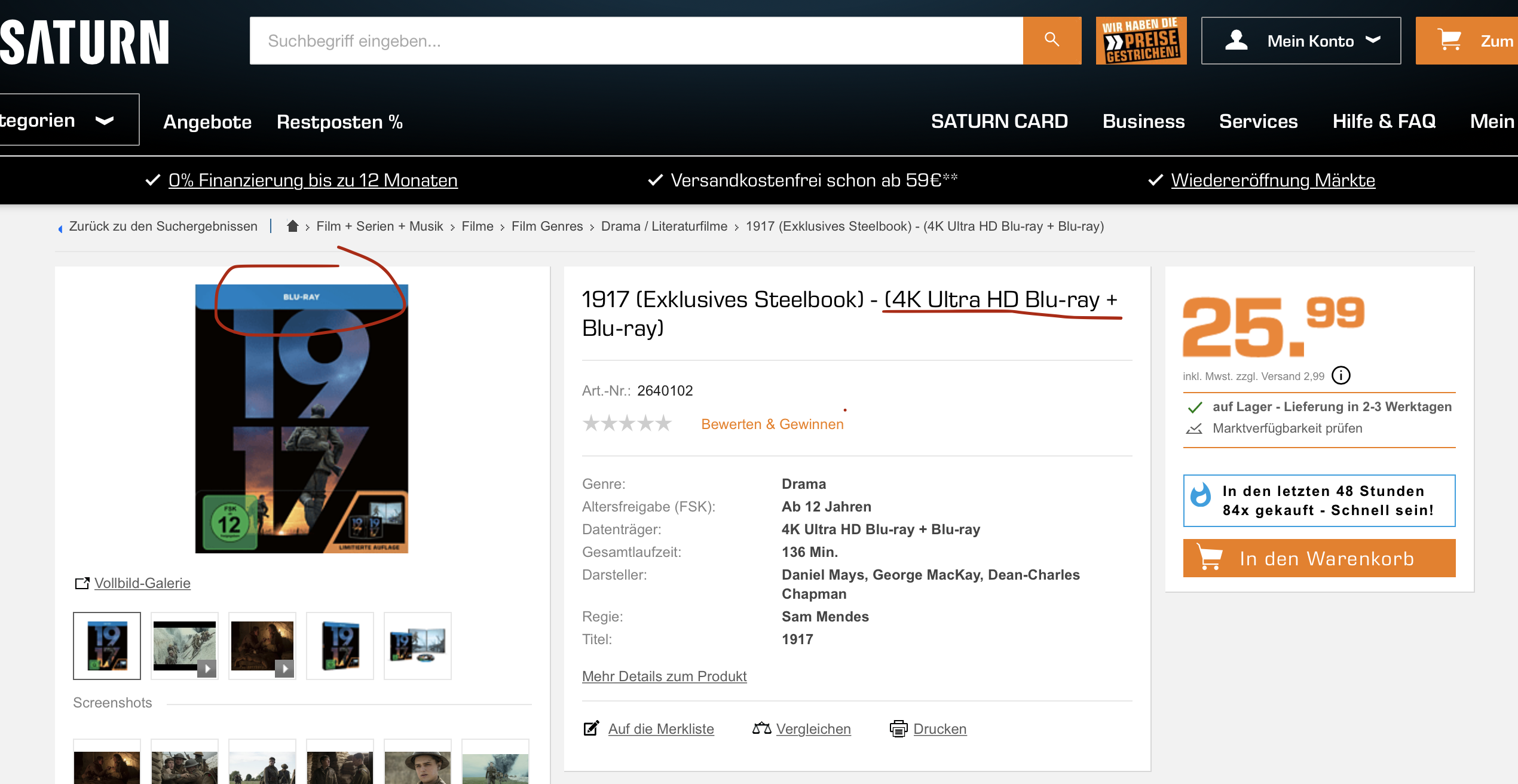
Task: Click the '4K Ultra HD Blu-ray + Blu-ray' Datenträger value
Action: 880,529
